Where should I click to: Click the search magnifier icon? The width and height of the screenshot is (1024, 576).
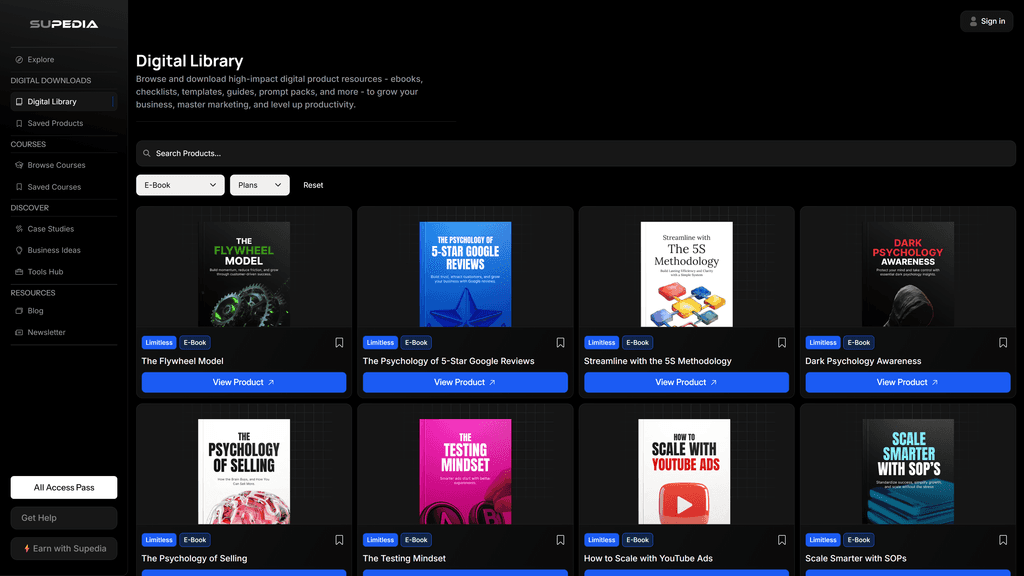click(x=146, y=152)
